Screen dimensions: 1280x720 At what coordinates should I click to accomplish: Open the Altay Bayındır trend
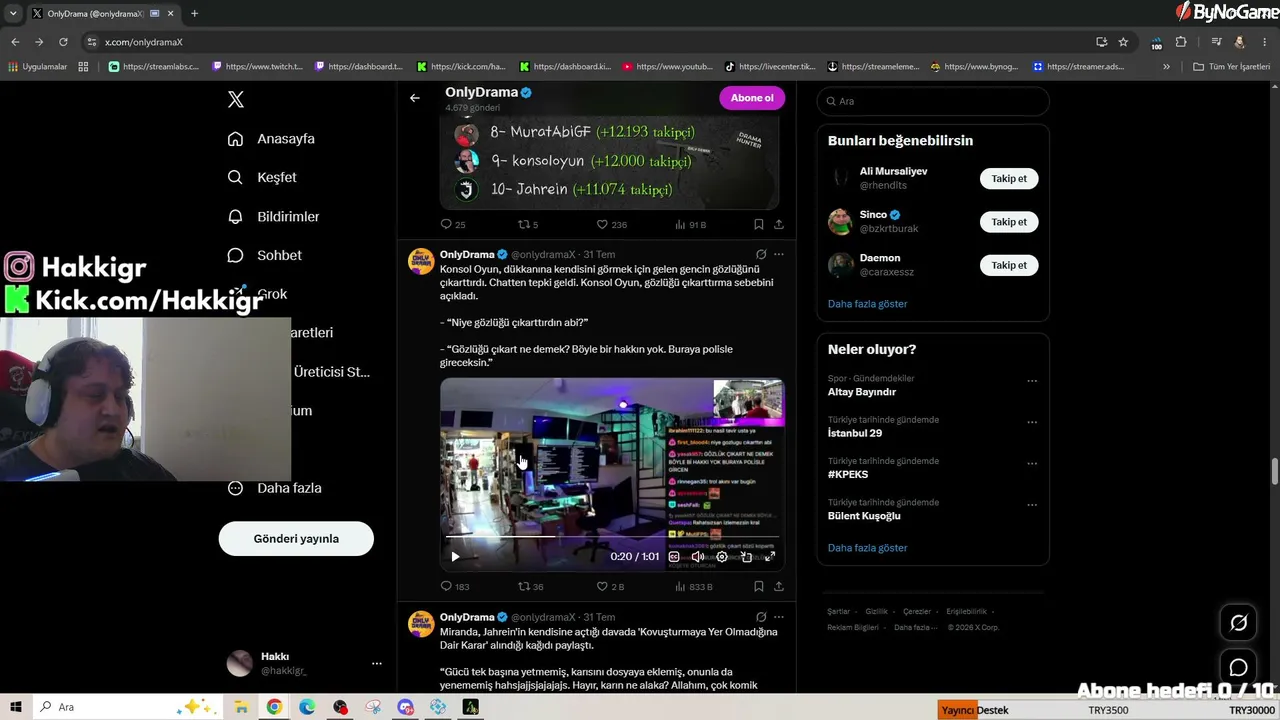point(861,392)
